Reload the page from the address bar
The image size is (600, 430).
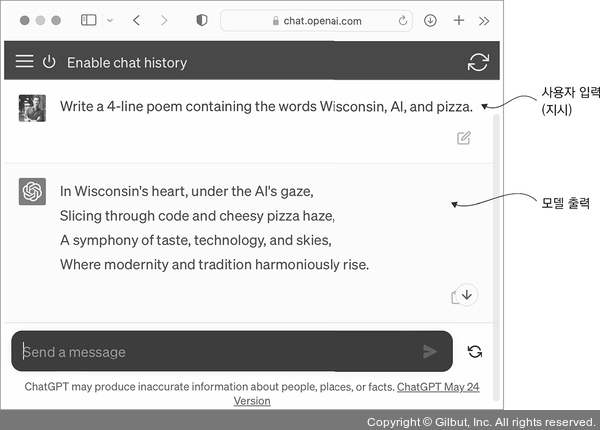(x=403, y=20)
